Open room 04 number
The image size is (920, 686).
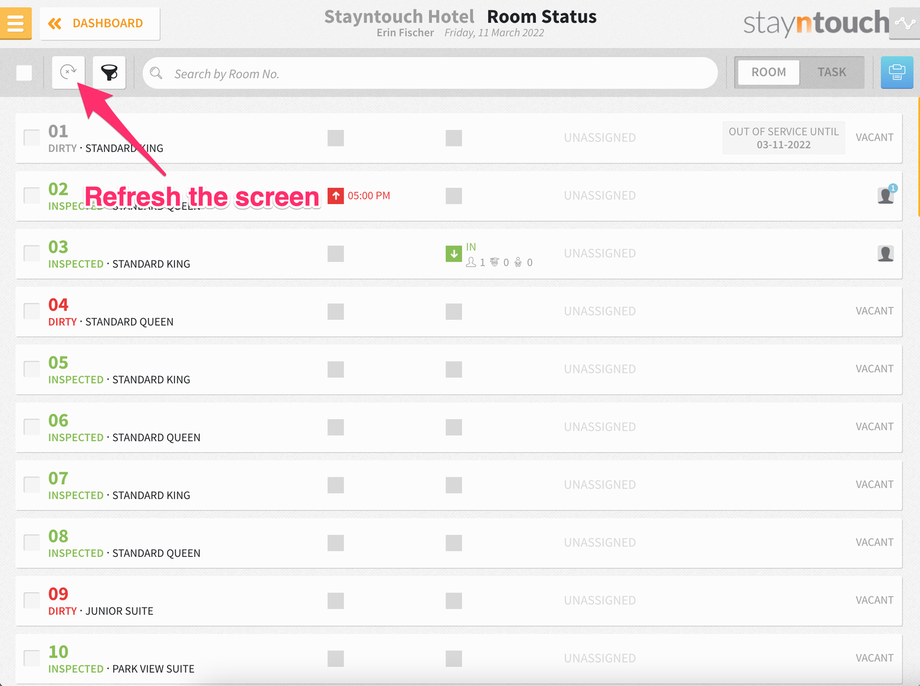[x=58, y=305]
